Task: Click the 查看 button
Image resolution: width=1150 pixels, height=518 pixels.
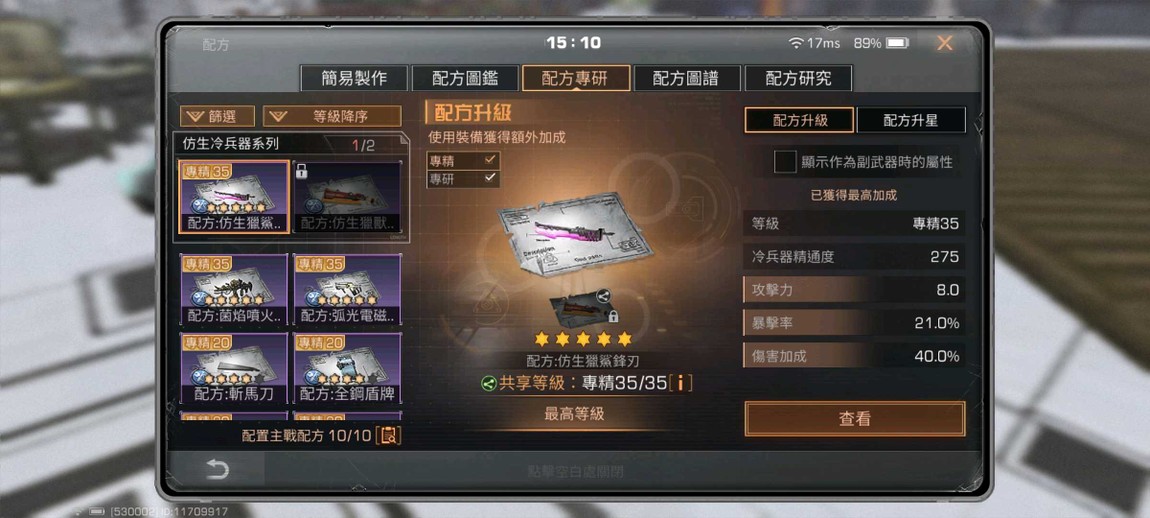Action: pyautogui.click(x=854, y=419)
